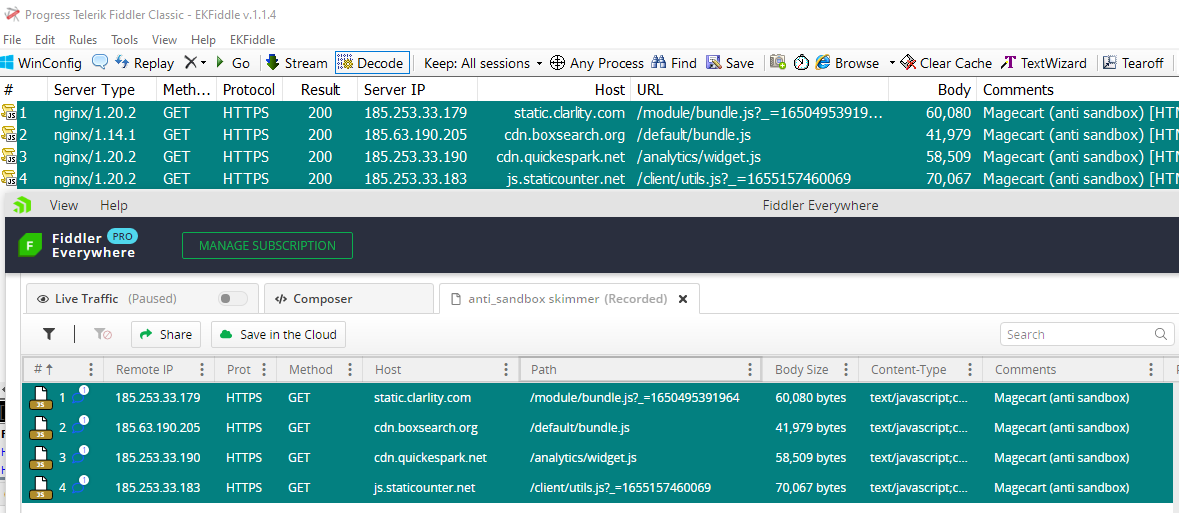Toggle Stream mode in toolbar

pyautogui.click(x=296, y=63)
